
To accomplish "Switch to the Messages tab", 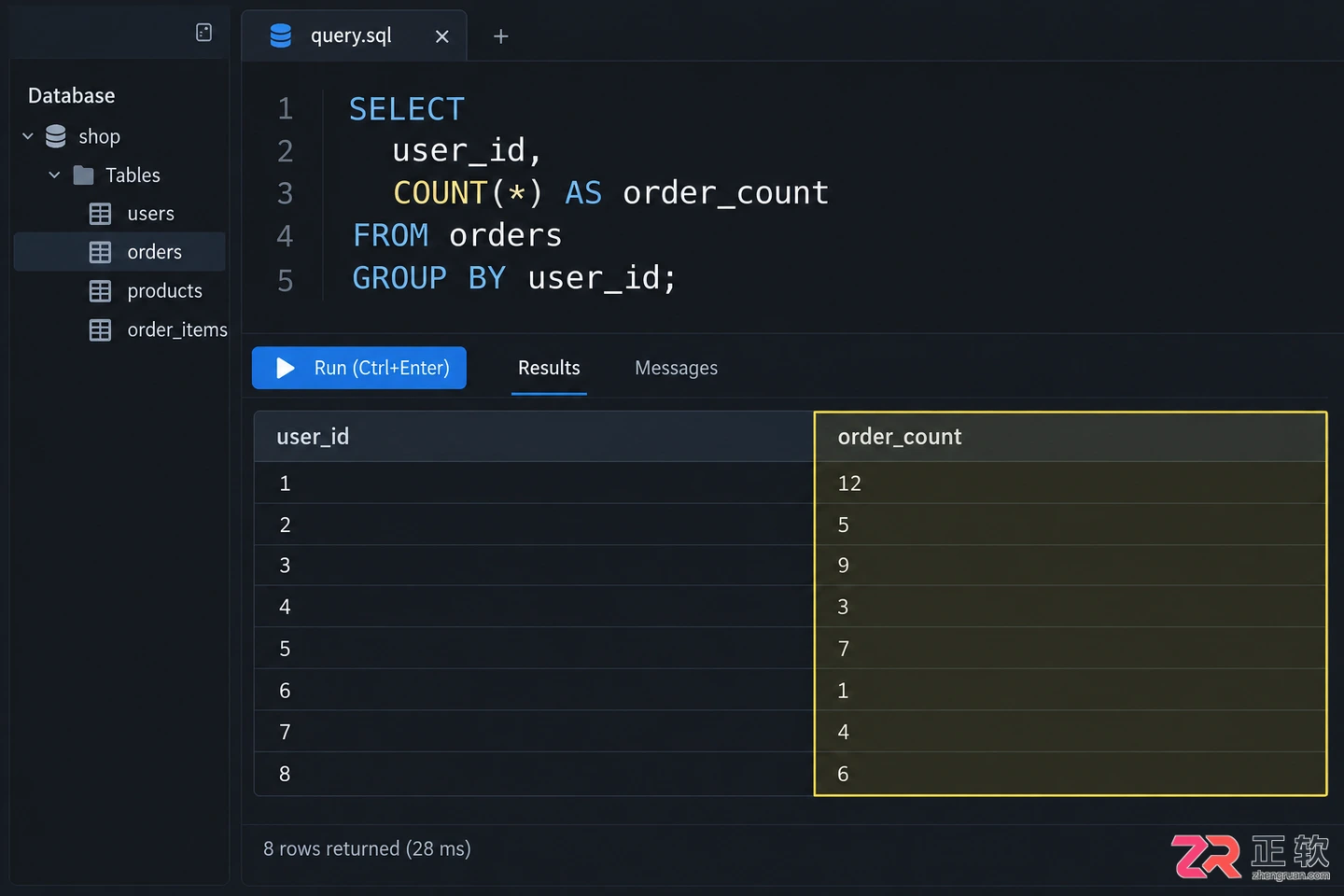I will (676, 368).
